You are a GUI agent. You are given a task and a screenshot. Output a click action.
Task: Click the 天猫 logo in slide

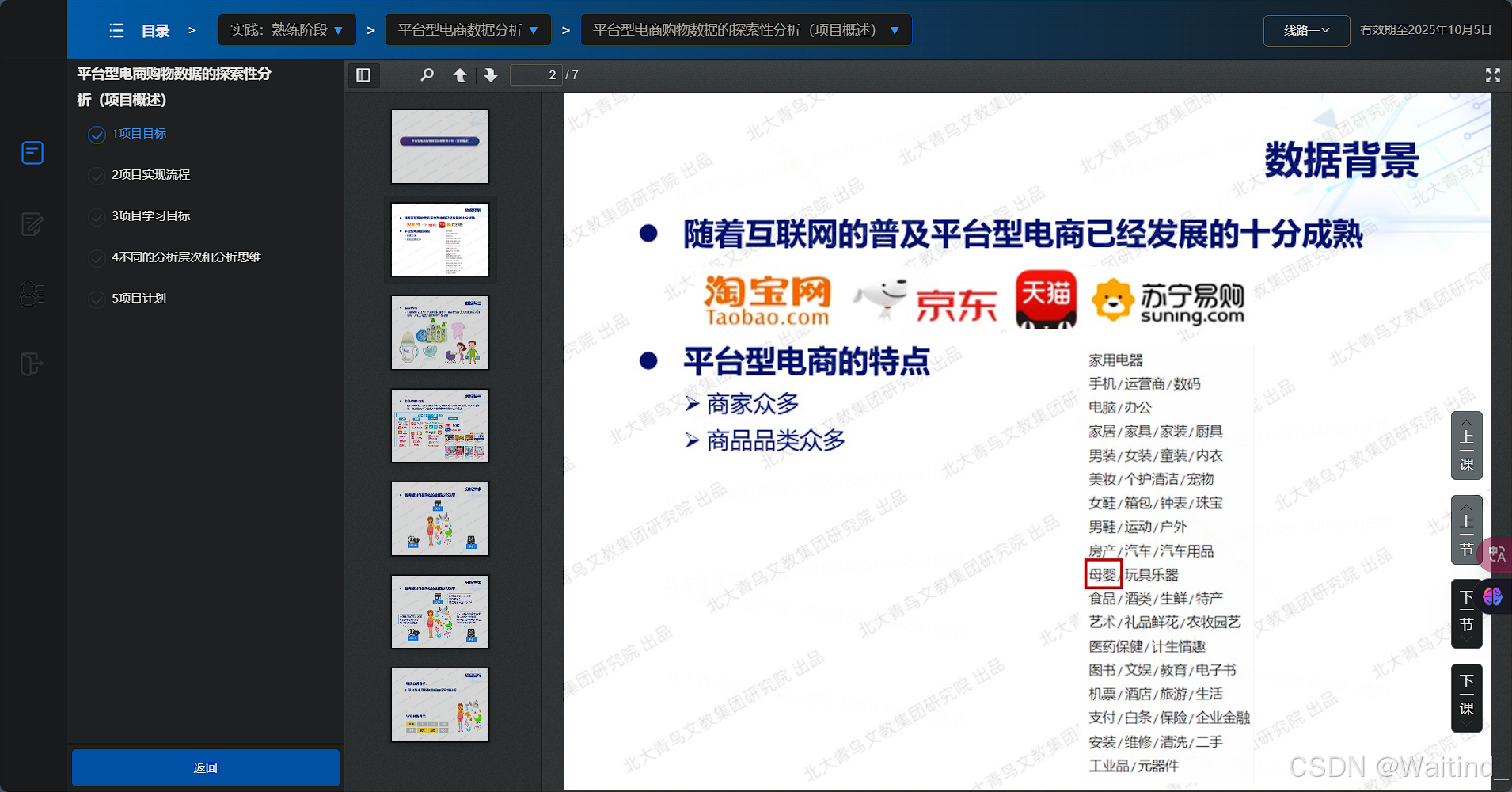tap(1047, 299)
